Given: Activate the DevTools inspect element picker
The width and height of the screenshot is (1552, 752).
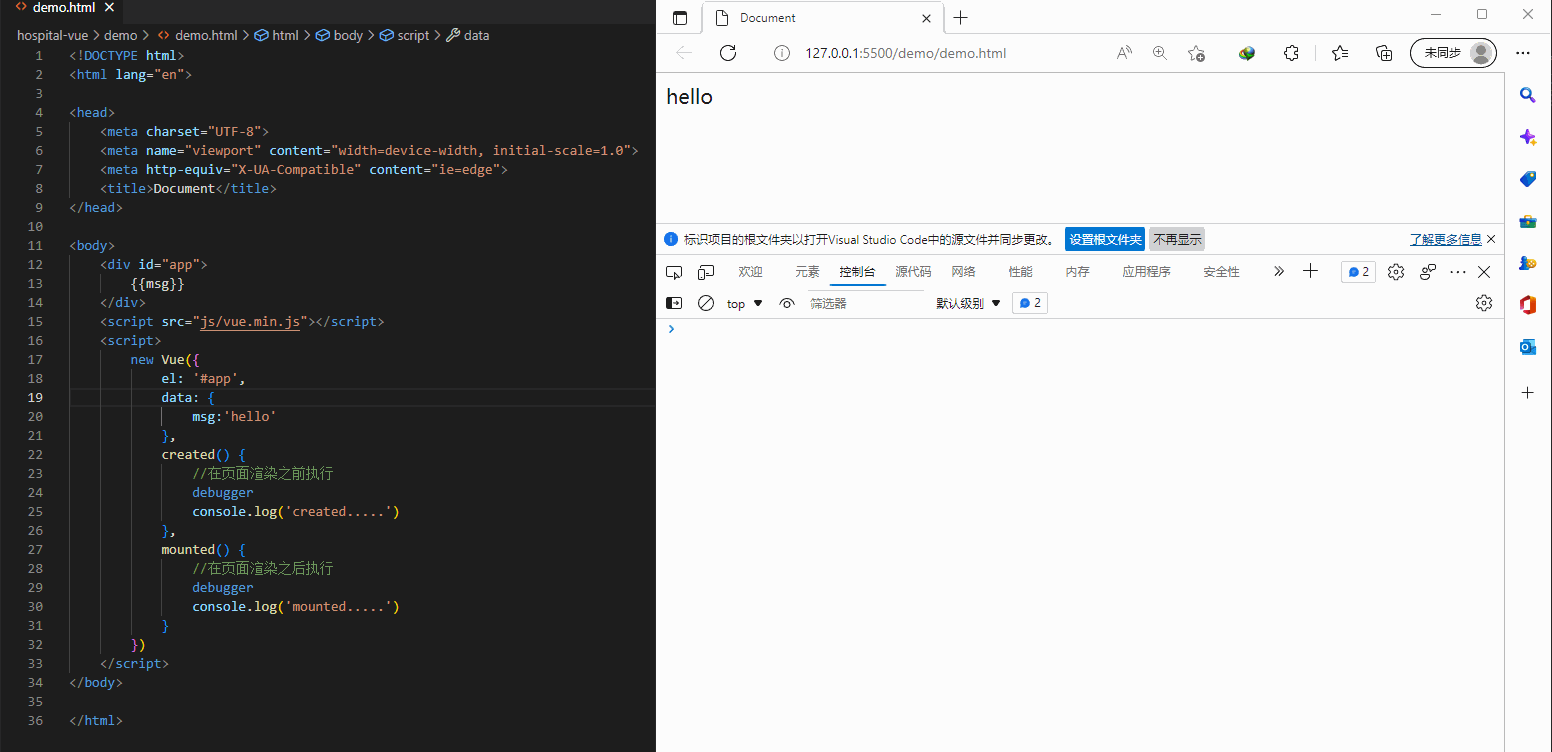Looking at the screenshot, I should pyautogui.click(x=674, y=272).
